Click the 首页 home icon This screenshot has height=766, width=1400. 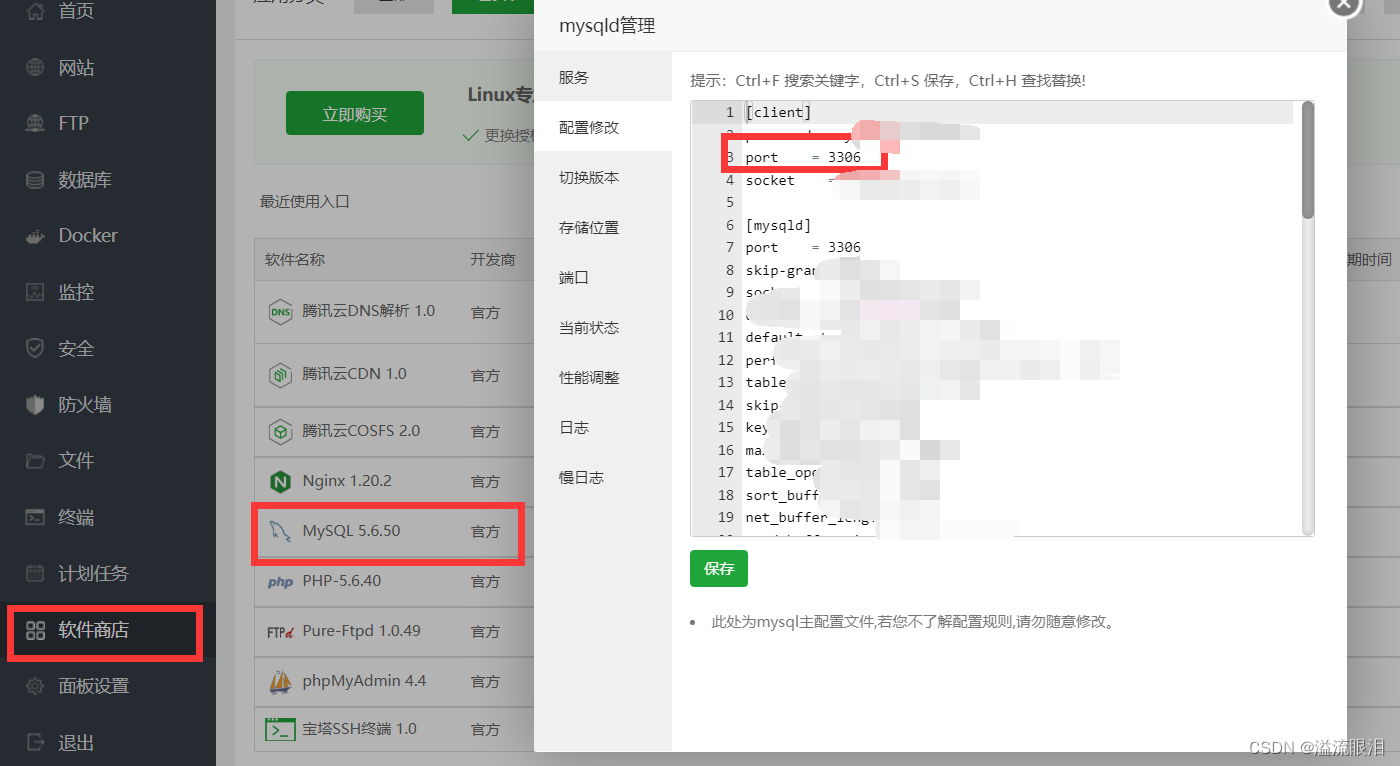point(35,12)
